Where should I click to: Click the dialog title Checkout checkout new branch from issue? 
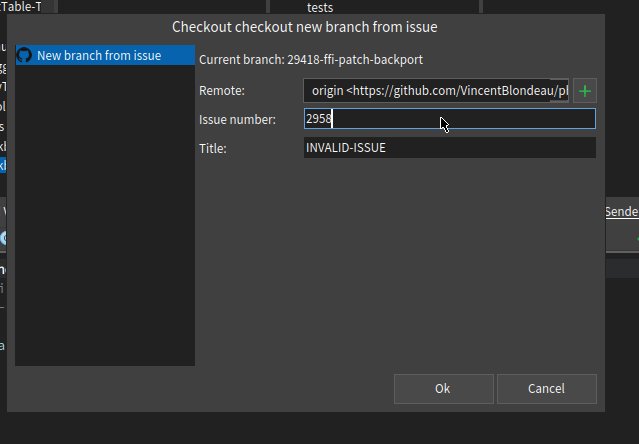pos(305,27)
